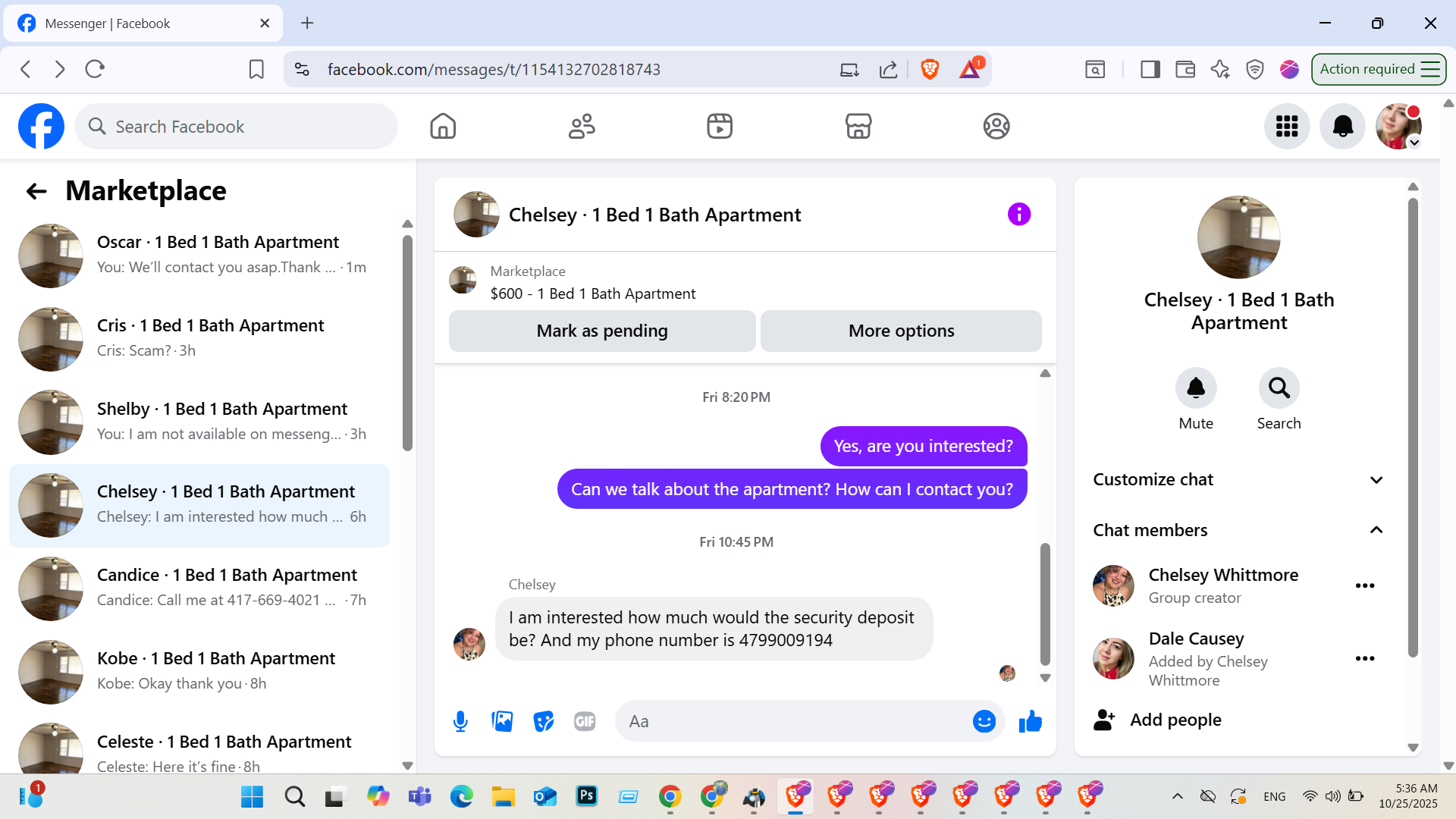Viewport: 1456px width, 819px height.
Task: Click the Action required button
Action: tap(1379, 69)
